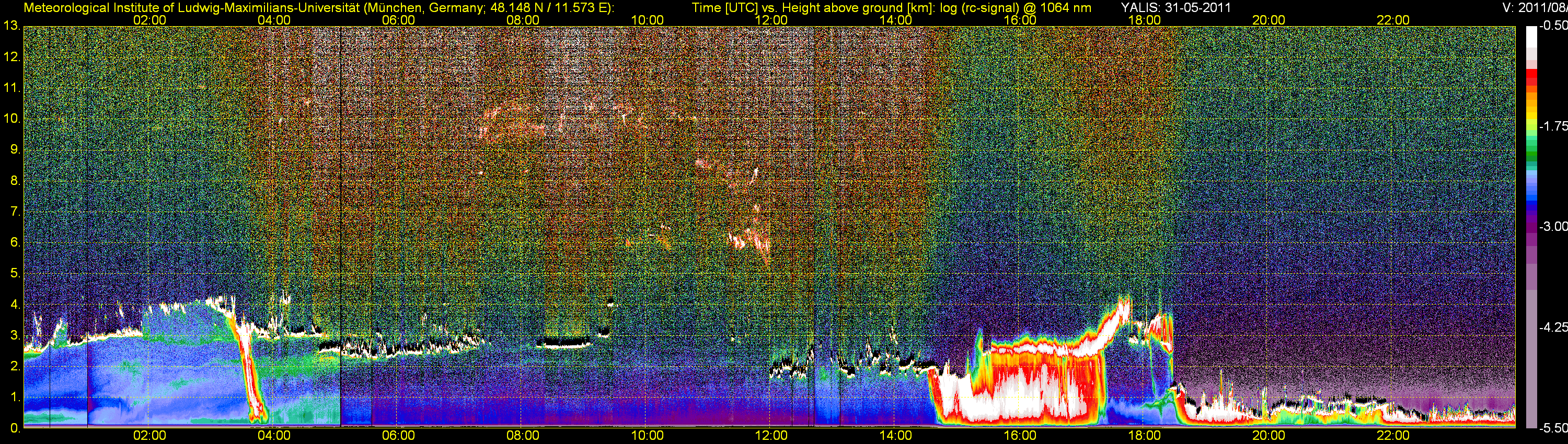The width and height of the screenshot is (1568, 444).
Task: Select the 14:00 tick label on the bottom axis
Action: [x=895, y=436]
